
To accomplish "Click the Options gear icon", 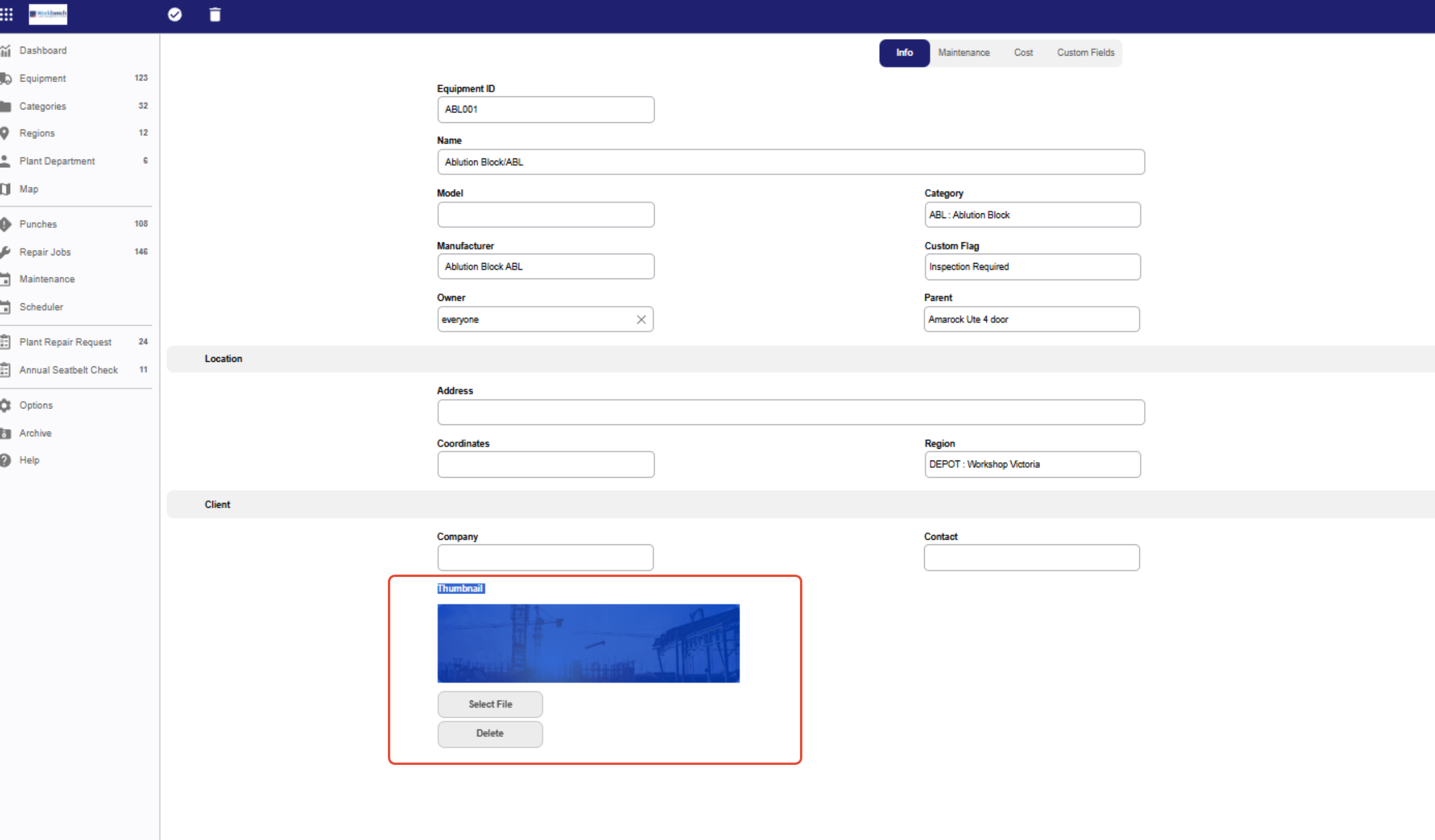I will (5, 405).
